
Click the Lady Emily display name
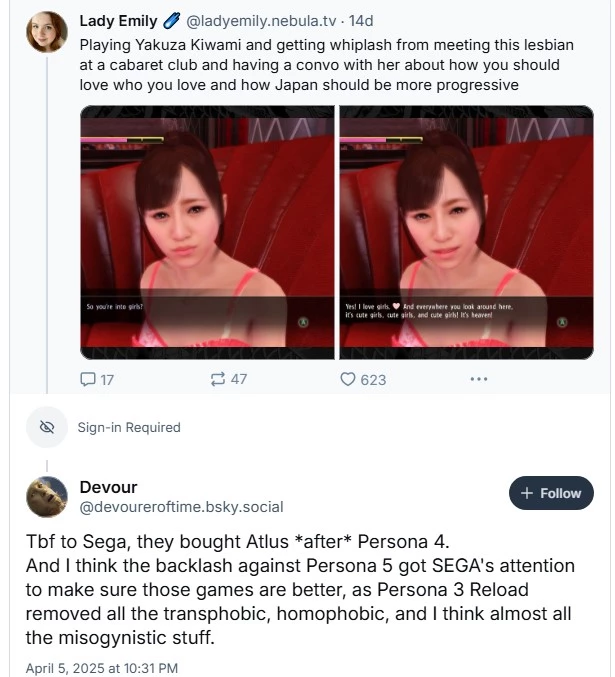[118, 21]
